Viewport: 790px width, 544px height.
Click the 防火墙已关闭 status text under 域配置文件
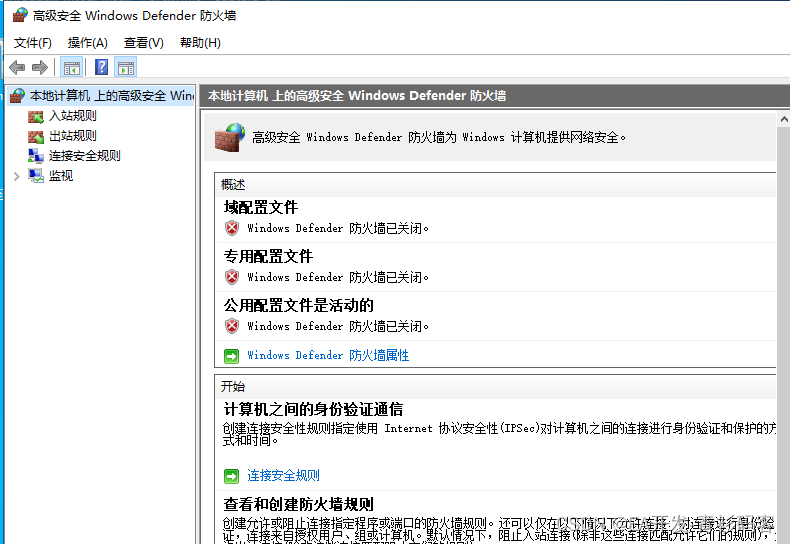point(338,228)
